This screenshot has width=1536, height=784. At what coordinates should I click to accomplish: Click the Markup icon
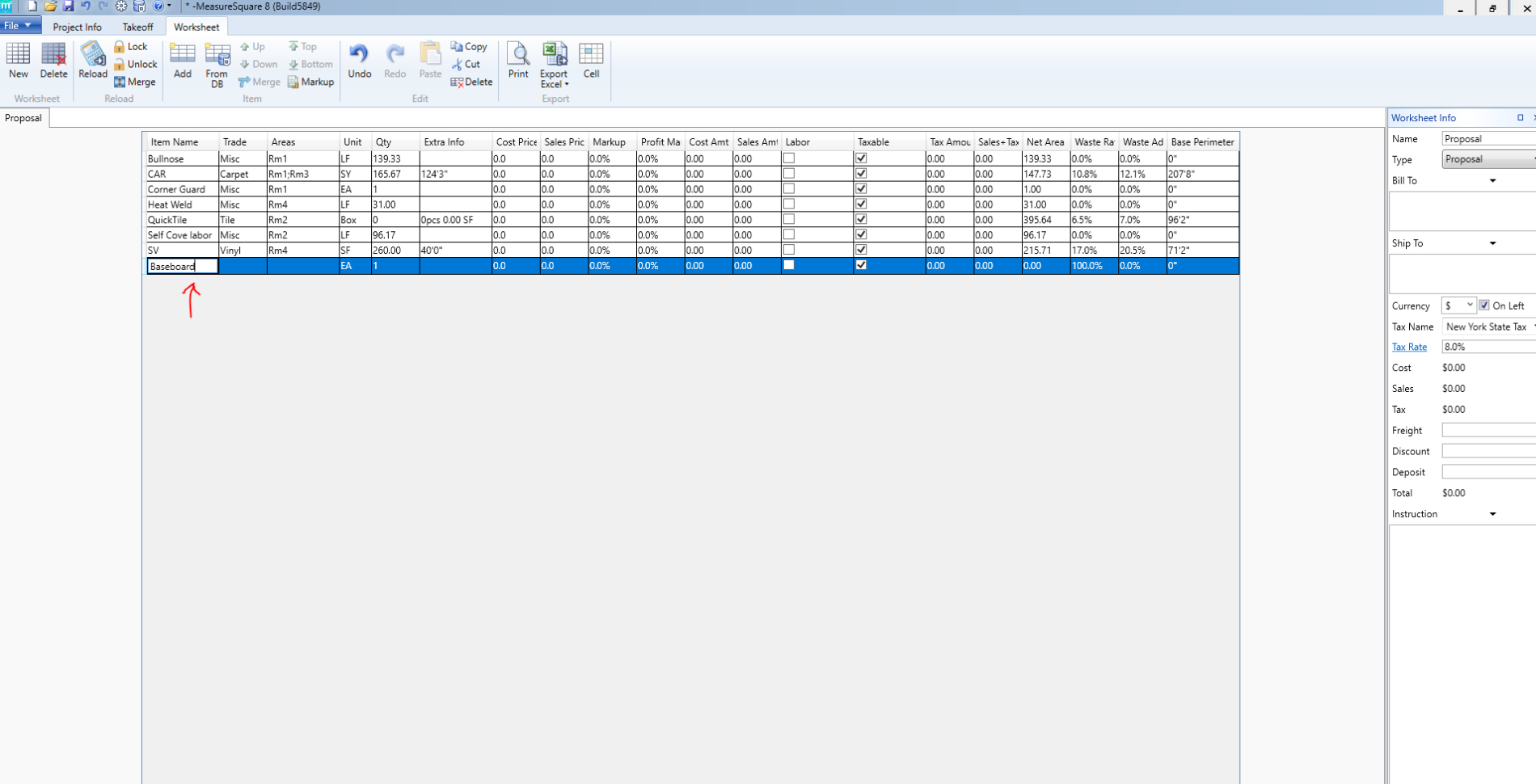pos(310,82)
